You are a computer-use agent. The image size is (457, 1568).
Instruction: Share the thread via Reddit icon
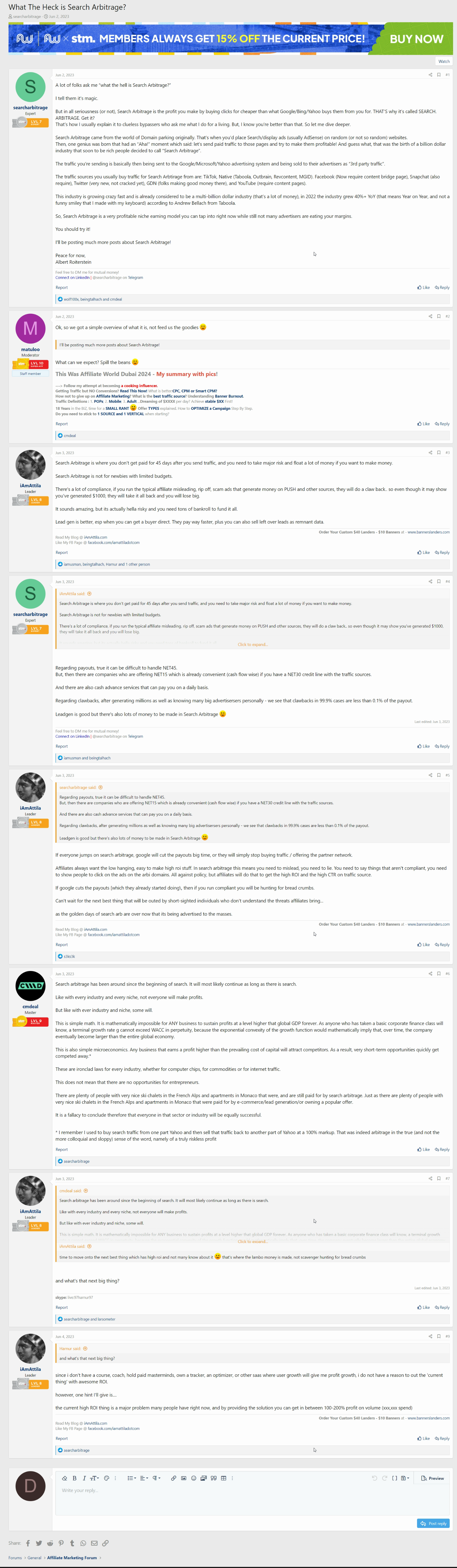point(50,1543)
